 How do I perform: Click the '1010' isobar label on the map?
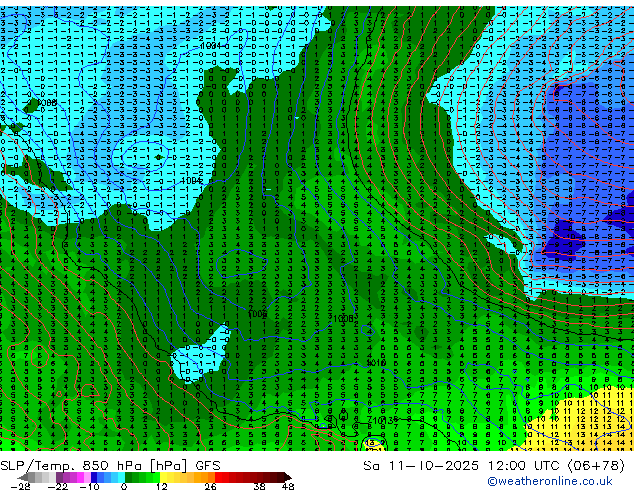tap(376, 363)
